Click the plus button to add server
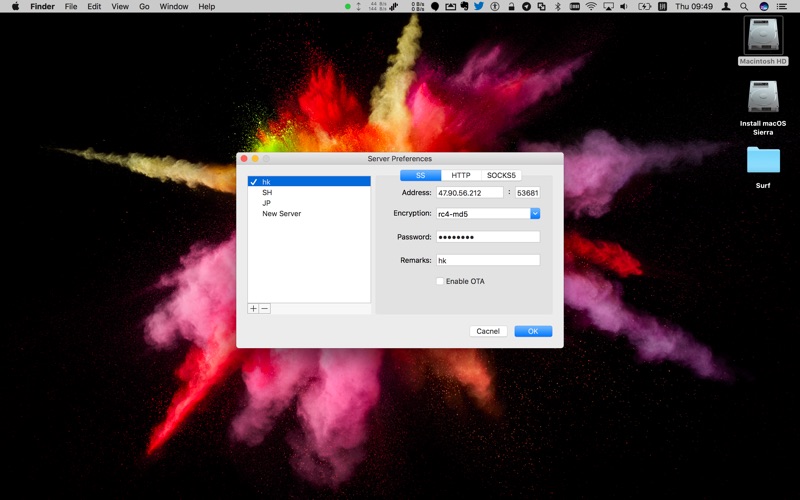This screenshot has height=500, width=800. click(253, 309)
